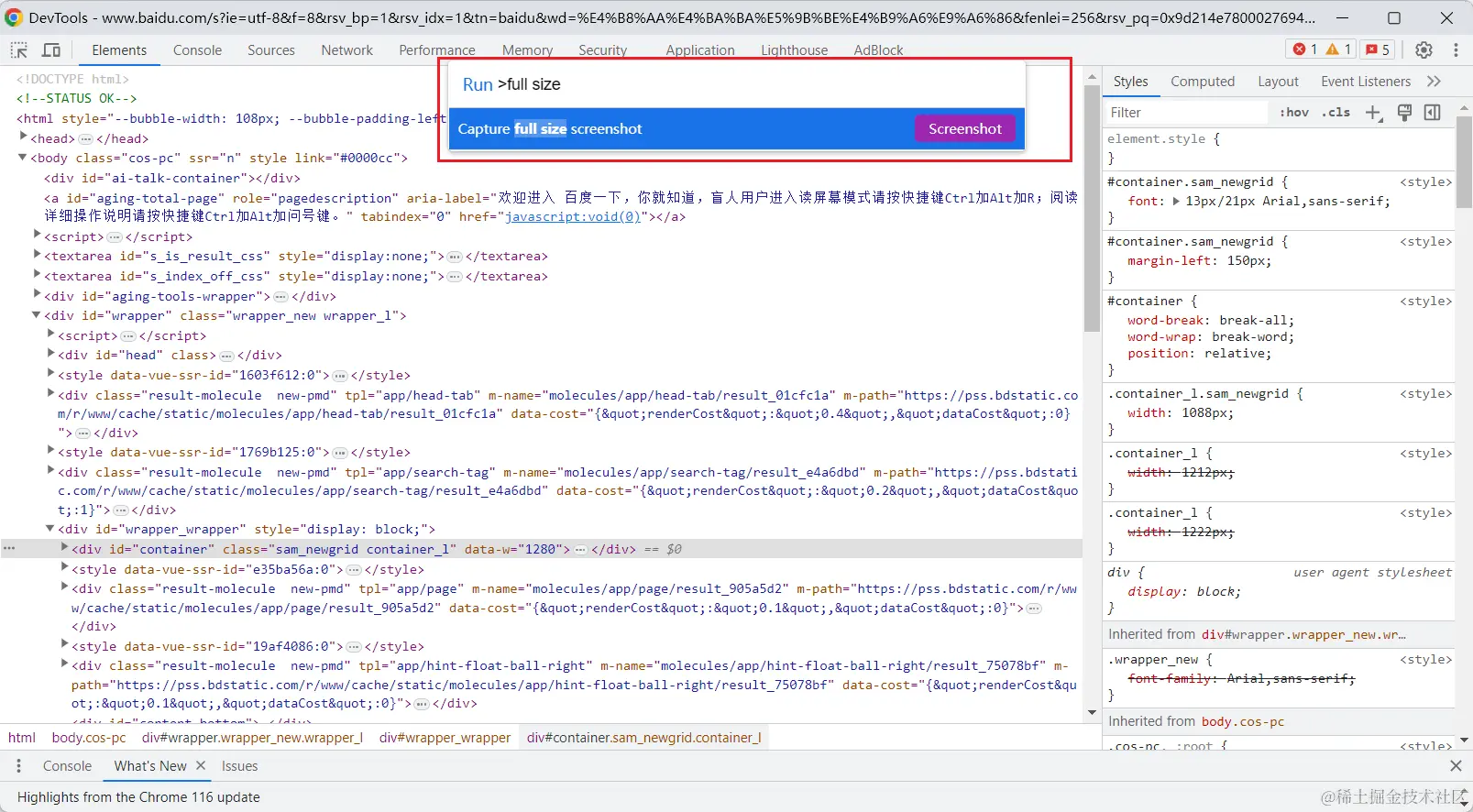Open the Application panel tab
Screen dimensions: 1473x812
(x=700, y=50)
